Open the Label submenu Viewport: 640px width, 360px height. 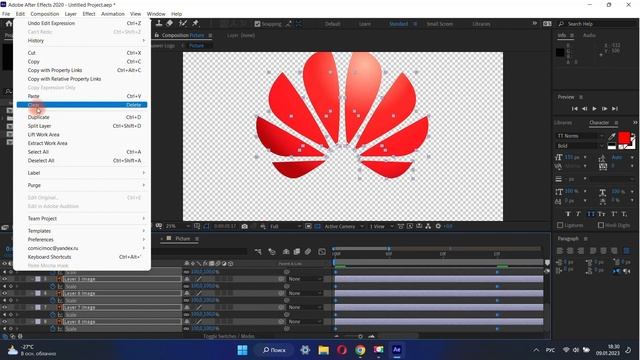(x=82, y=173)
